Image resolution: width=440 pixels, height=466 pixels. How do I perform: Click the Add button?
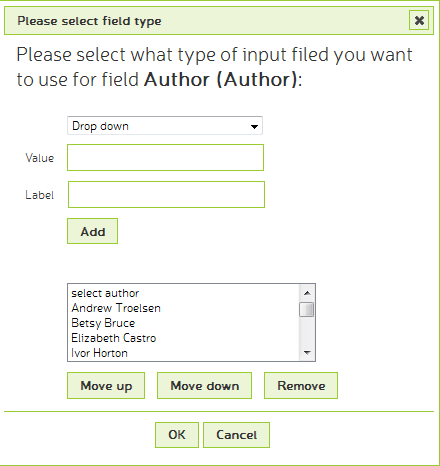[92, 231]
